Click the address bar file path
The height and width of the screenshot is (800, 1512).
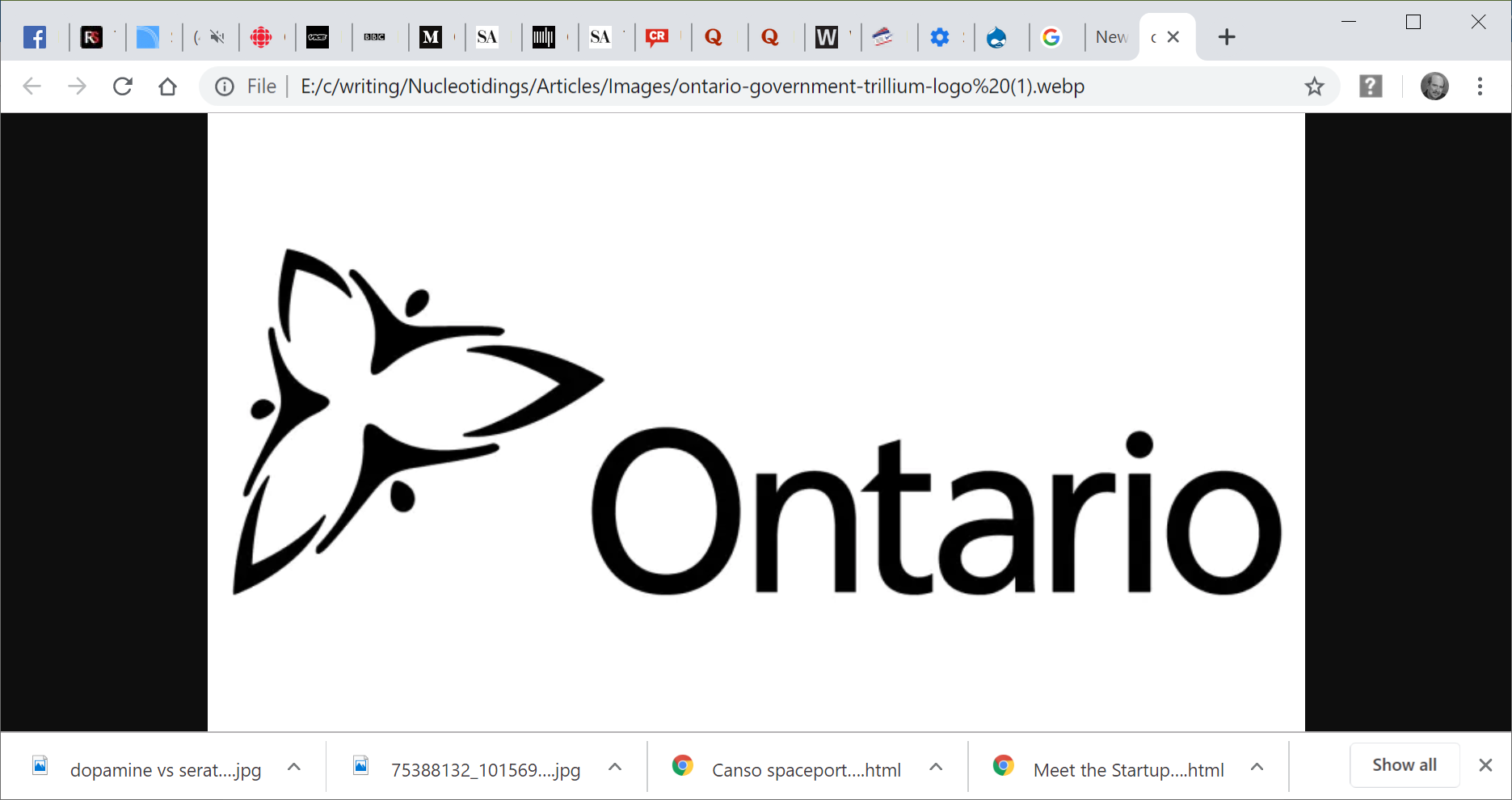[692, 86]
